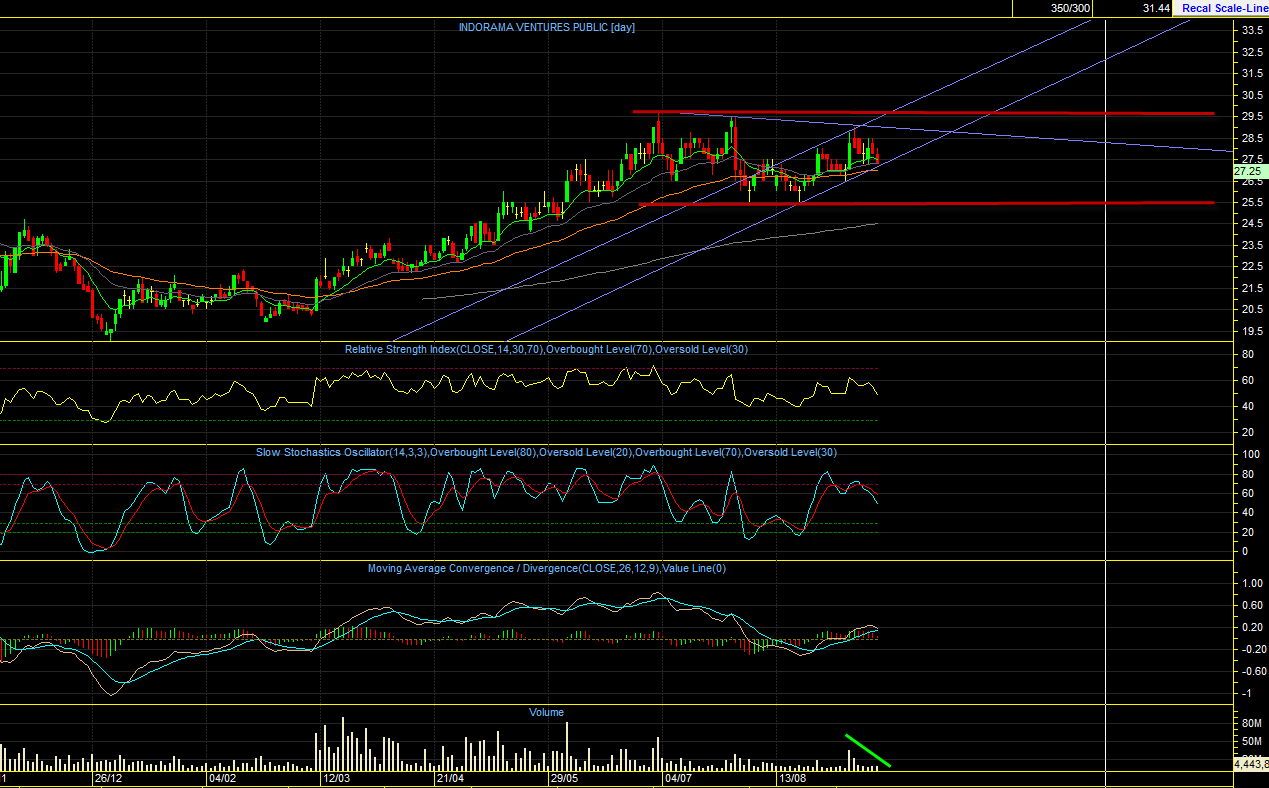Click the 19.5 price axis label
1269x788 pixels.
[1252, 330]
